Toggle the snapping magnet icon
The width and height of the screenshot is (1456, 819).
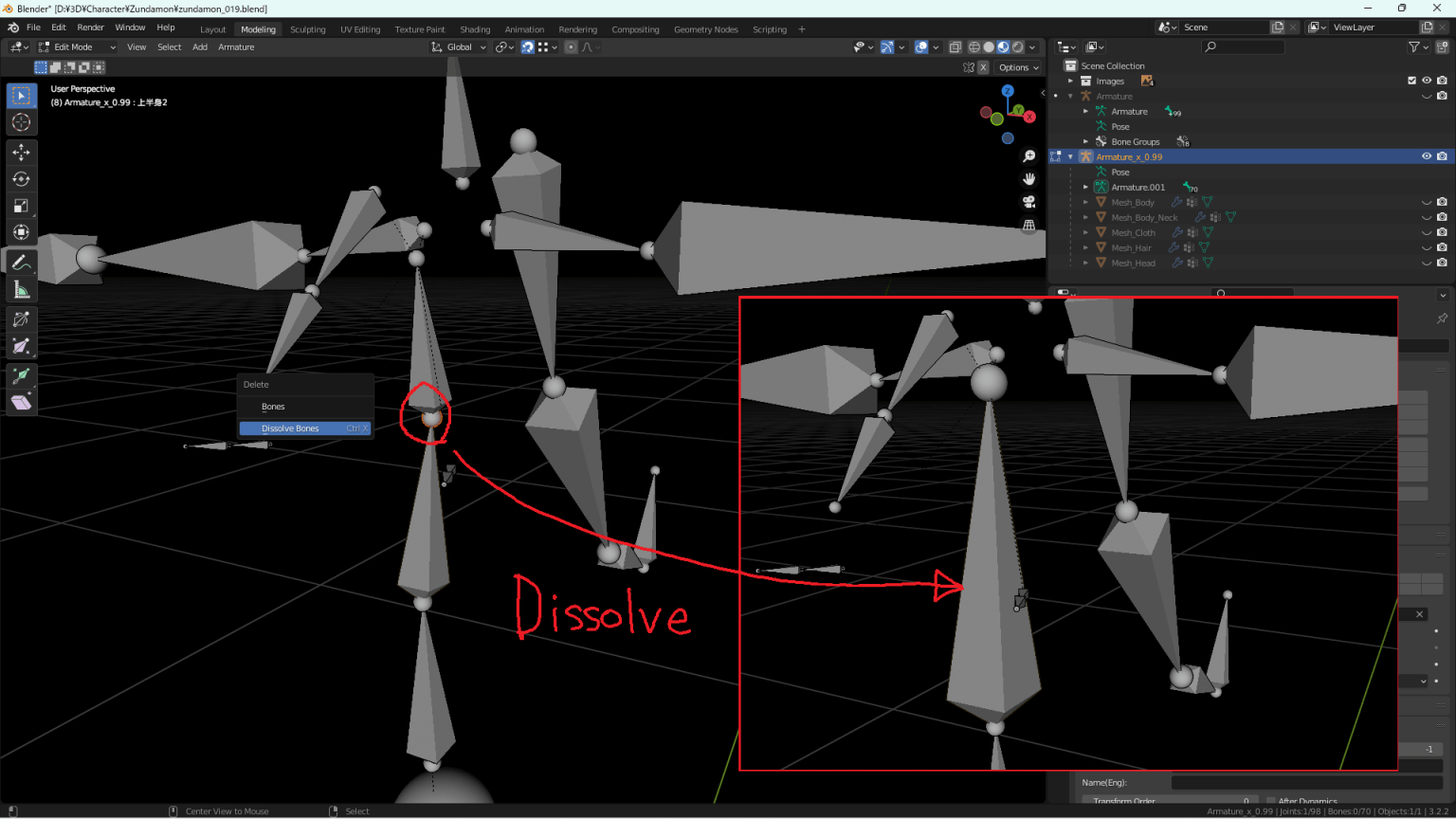click(x=526, y=46)
